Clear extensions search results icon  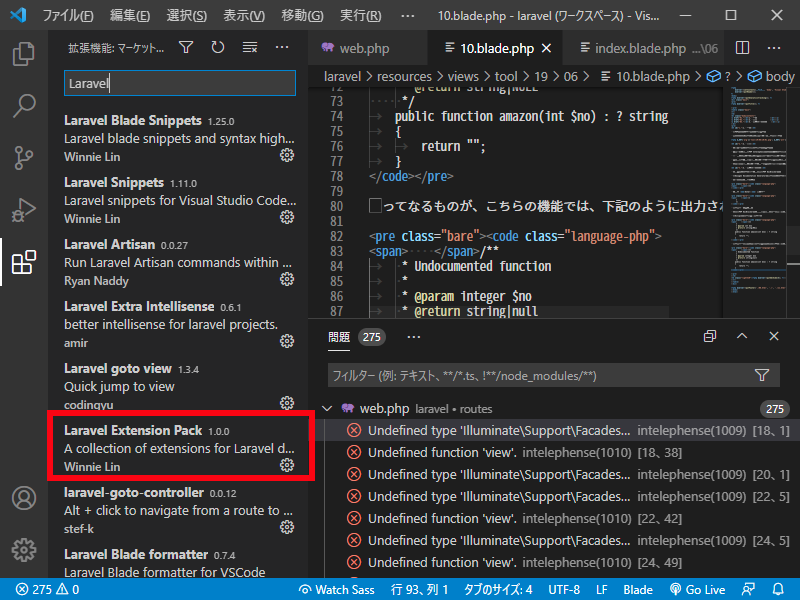[249, 47]
